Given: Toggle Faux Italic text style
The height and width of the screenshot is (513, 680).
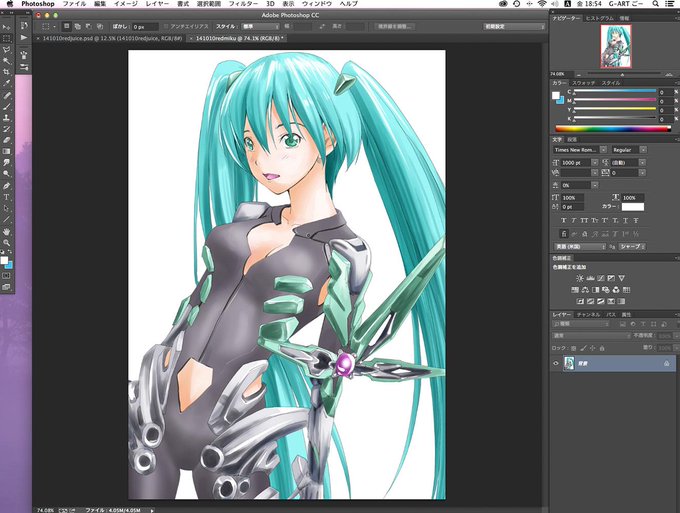Looking at the screenshot, I should 574,220.
